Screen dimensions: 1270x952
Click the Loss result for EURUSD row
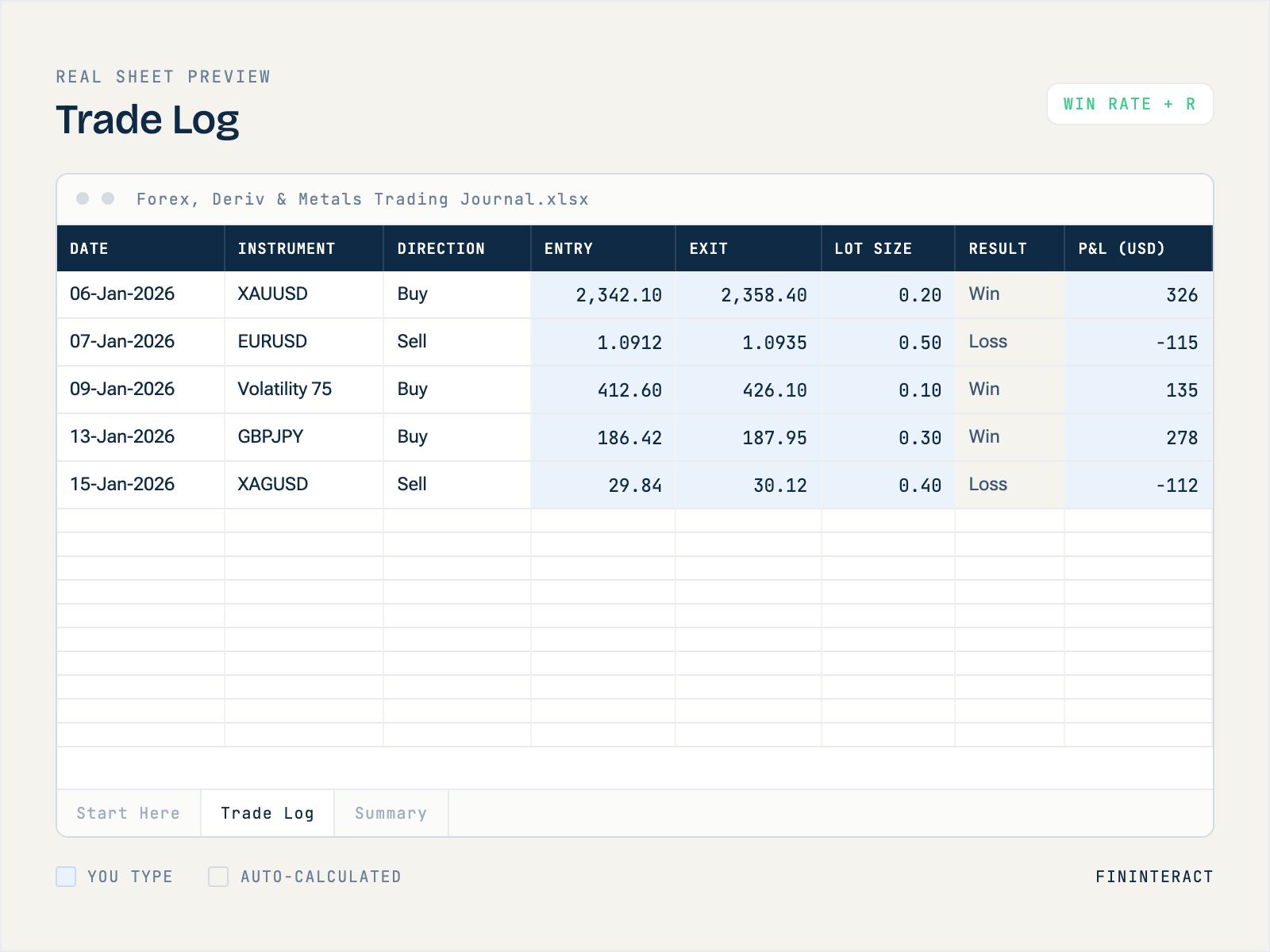tap(1010, 342)
